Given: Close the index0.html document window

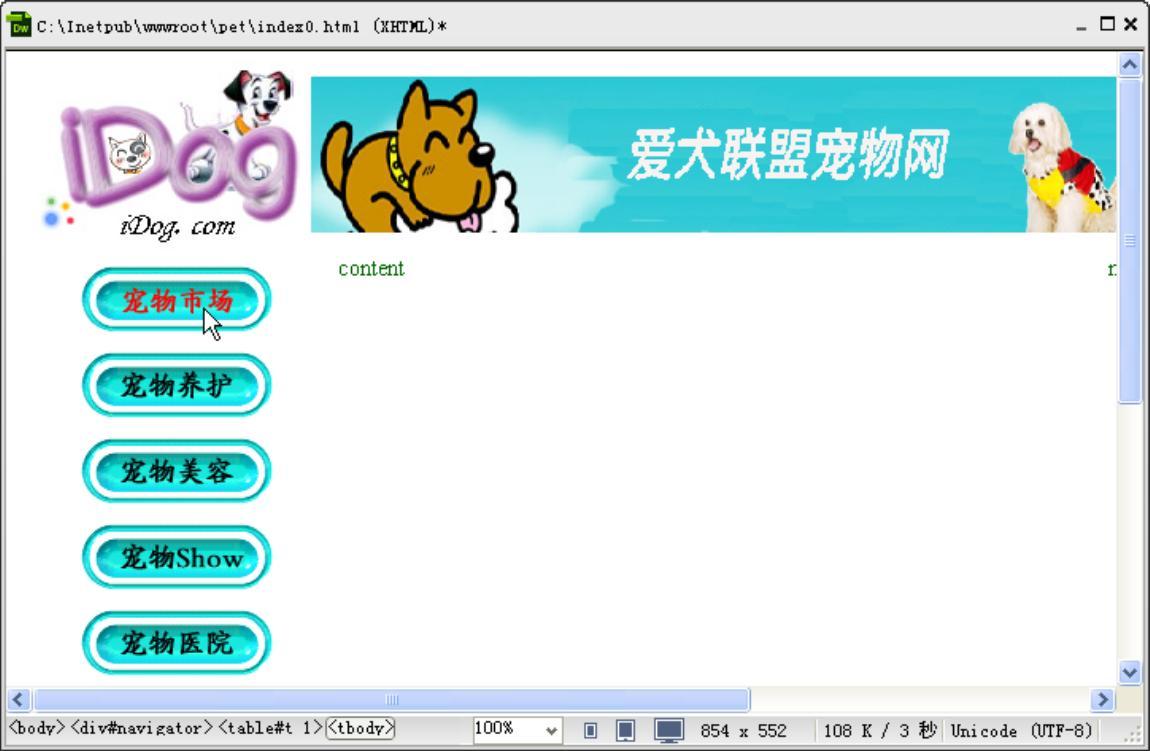Looking at the screenshot, I should (1132, 24).
